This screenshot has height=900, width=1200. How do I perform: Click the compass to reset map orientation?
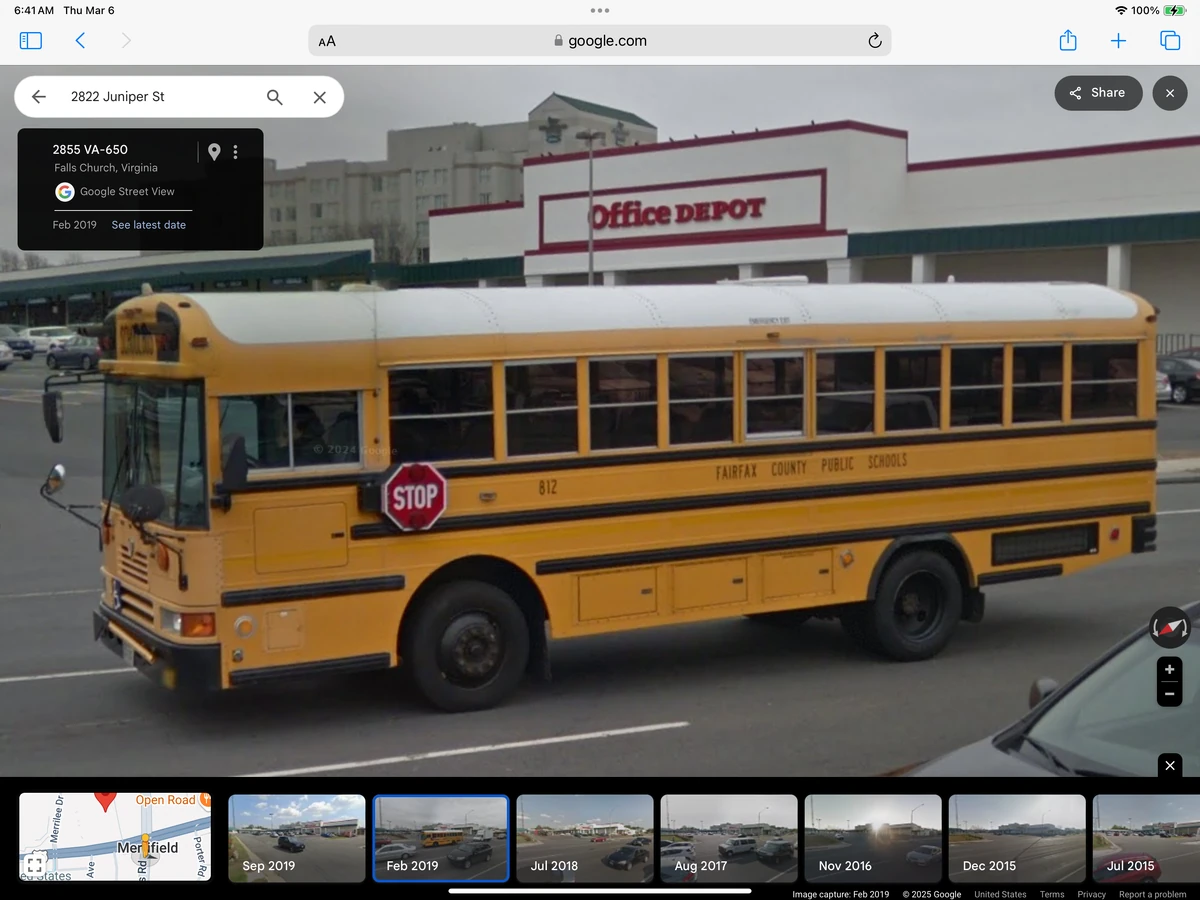(x=1168, y=627)
